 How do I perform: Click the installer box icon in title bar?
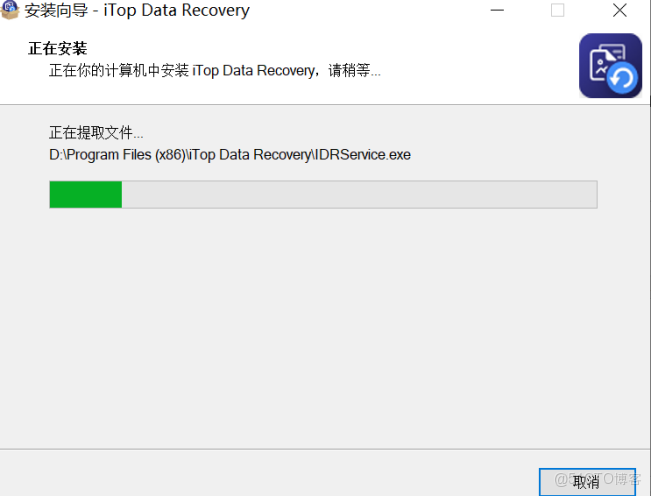(x=10, y=10)
